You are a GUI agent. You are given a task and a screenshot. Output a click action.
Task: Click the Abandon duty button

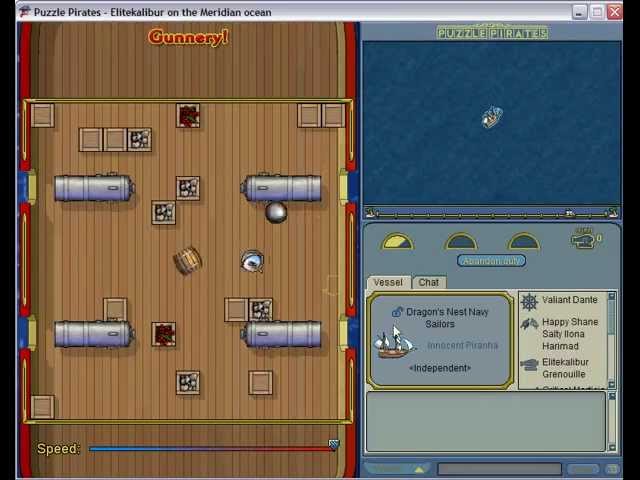(491, 260)
